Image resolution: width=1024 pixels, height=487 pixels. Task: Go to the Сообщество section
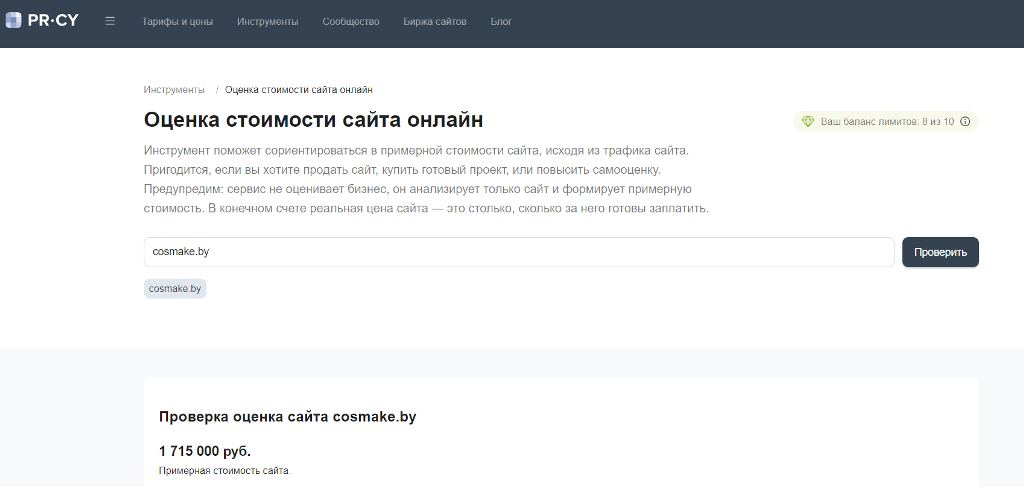[350, 21]
